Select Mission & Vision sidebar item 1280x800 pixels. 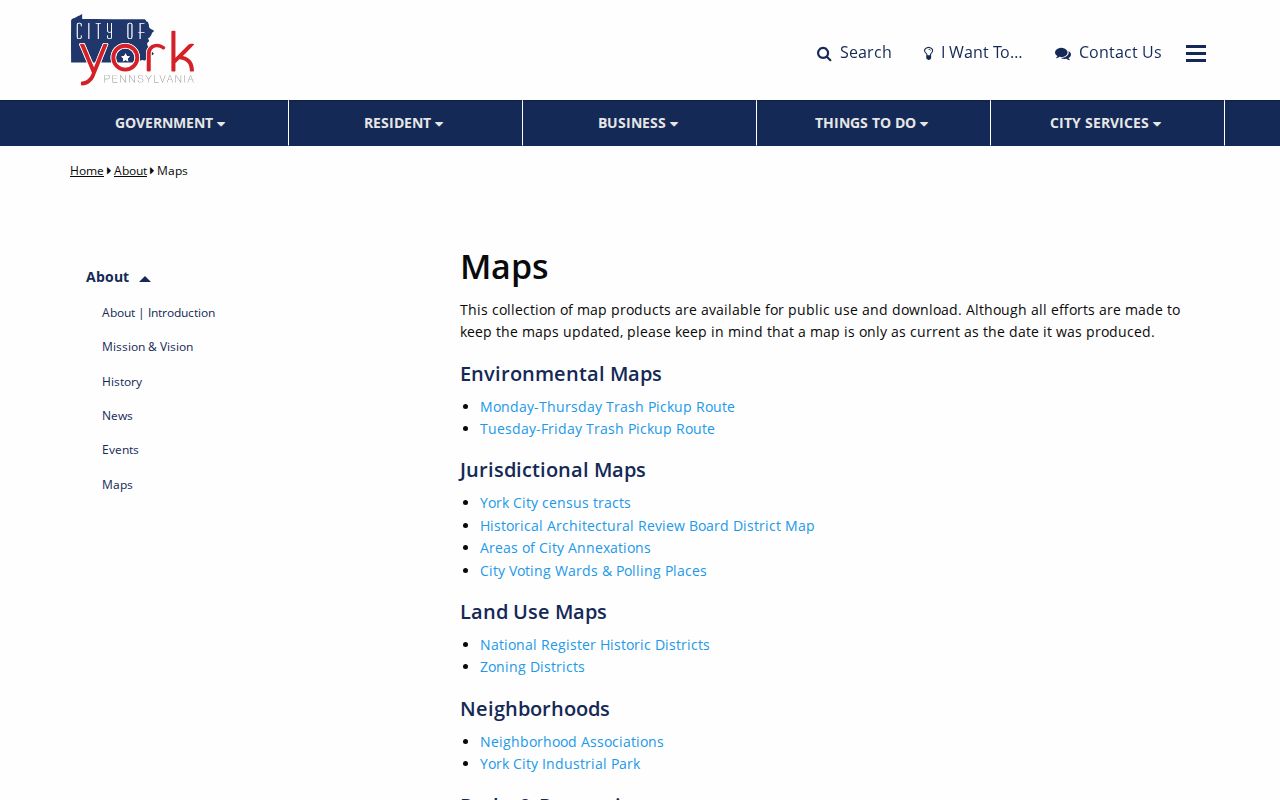pos(147,347)
